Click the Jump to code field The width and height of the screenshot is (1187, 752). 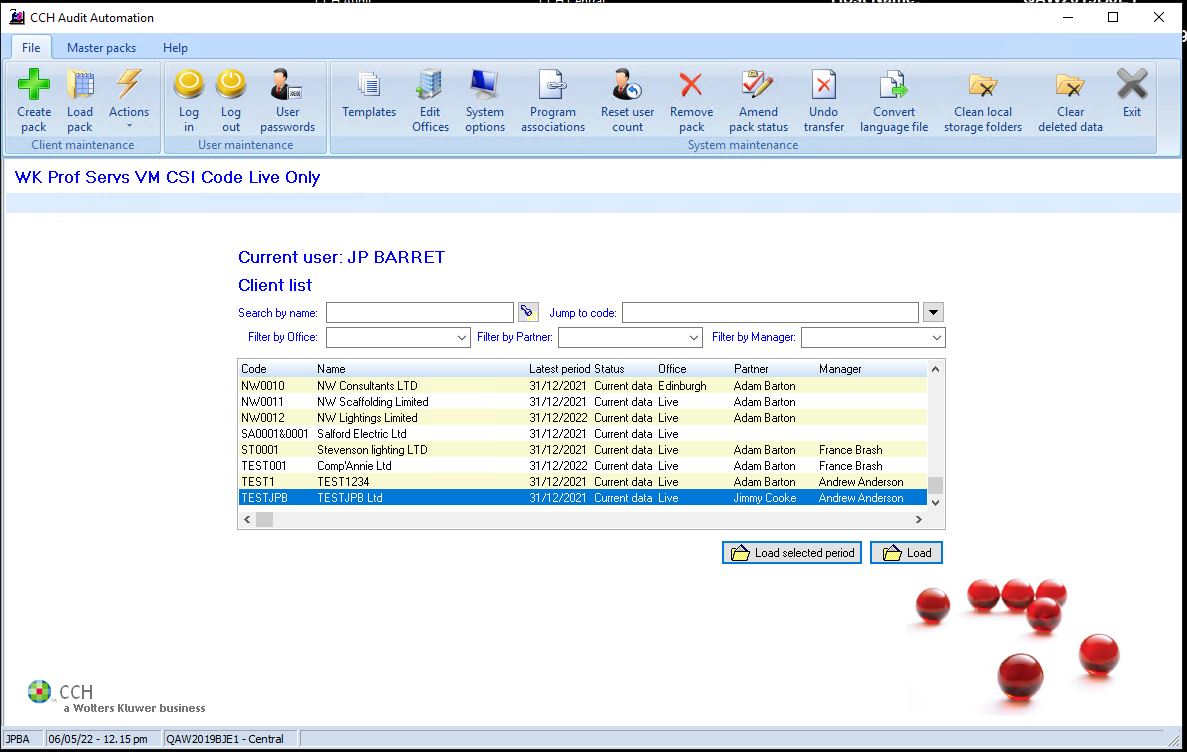tap(770, 312)
